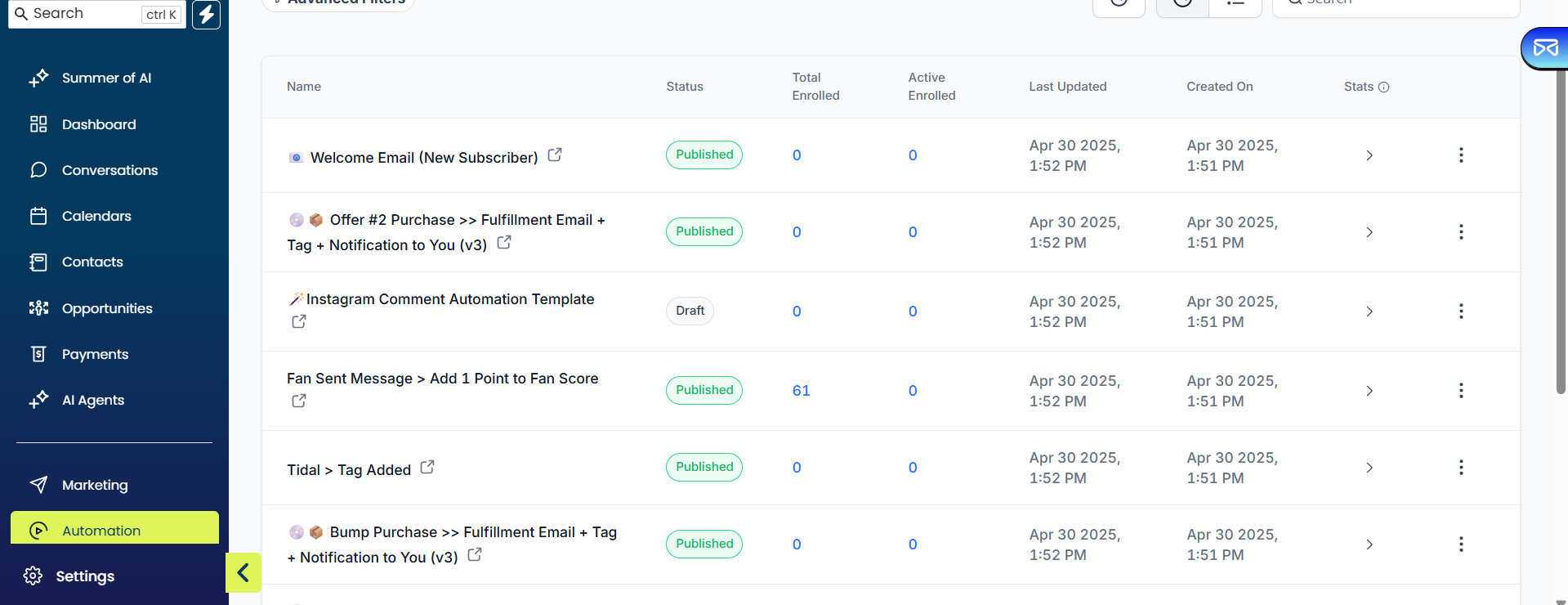The height and width of the screenshot is (605, 1568).
Task: Open external link icon for Tidal Tag Added
Action: (427, 467)
